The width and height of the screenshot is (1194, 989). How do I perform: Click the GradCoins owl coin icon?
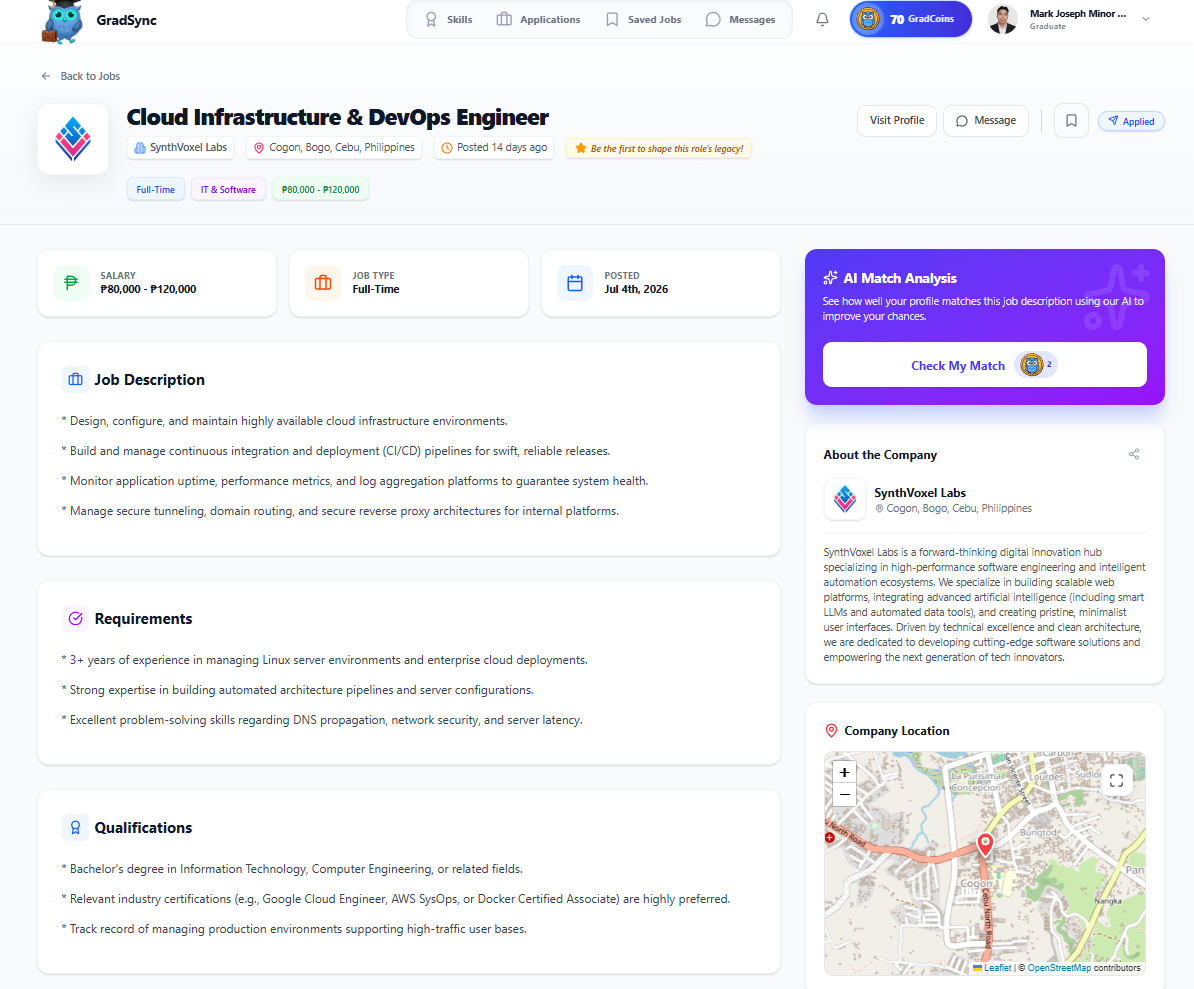[x=869, y=19]
